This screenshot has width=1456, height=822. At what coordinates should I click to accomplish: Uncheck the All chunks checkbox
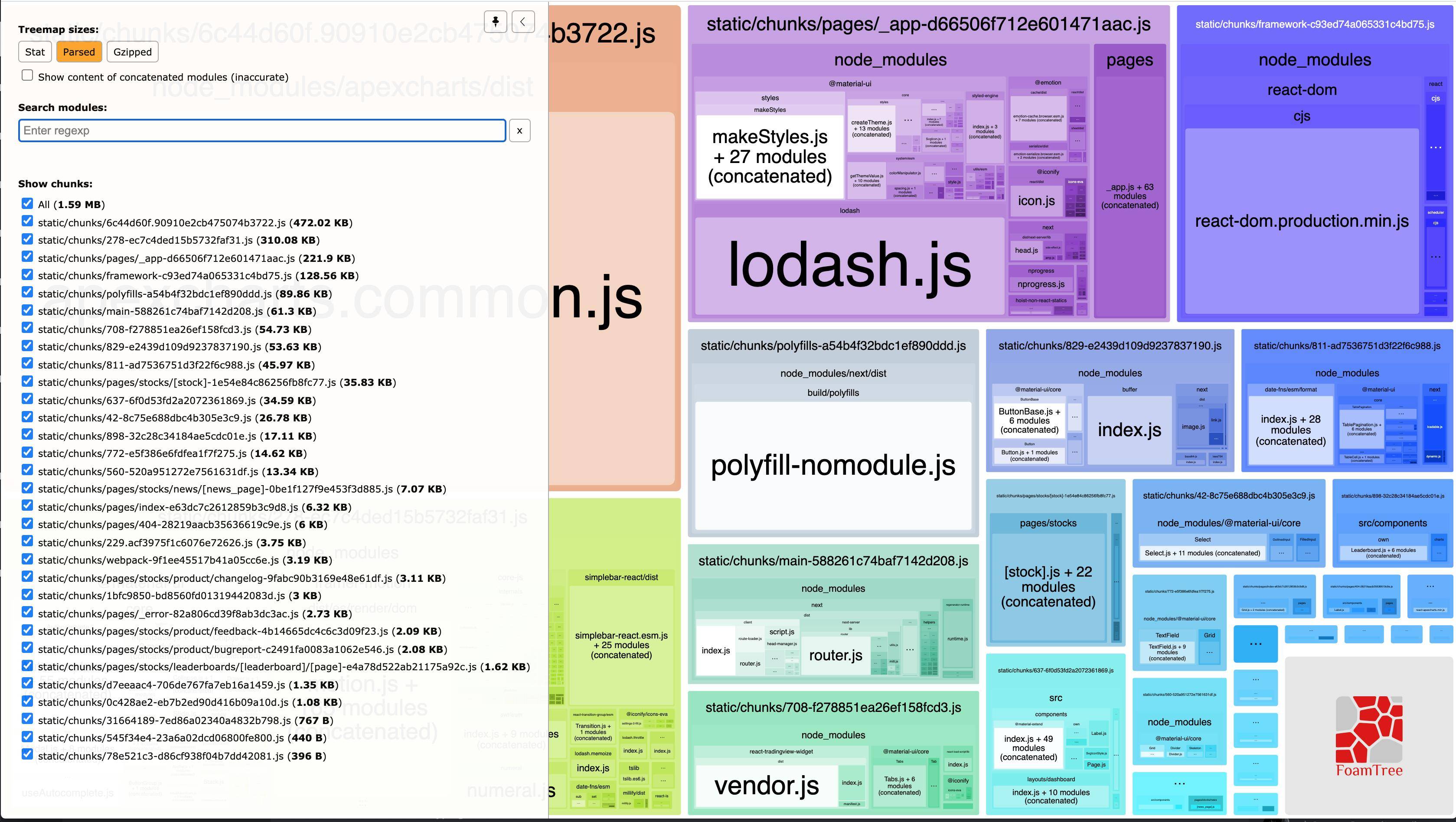coord(27,203)
